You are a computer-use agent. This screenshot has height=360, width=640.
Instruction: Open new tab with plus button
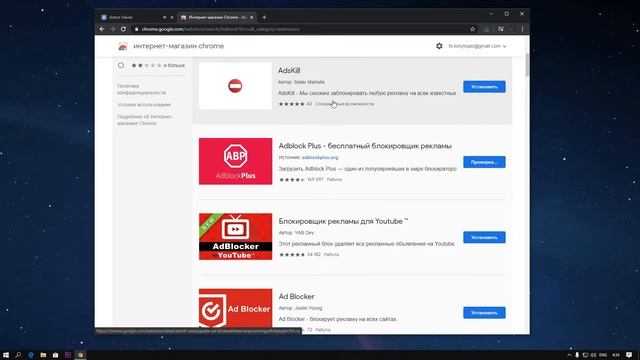[264, 17]
